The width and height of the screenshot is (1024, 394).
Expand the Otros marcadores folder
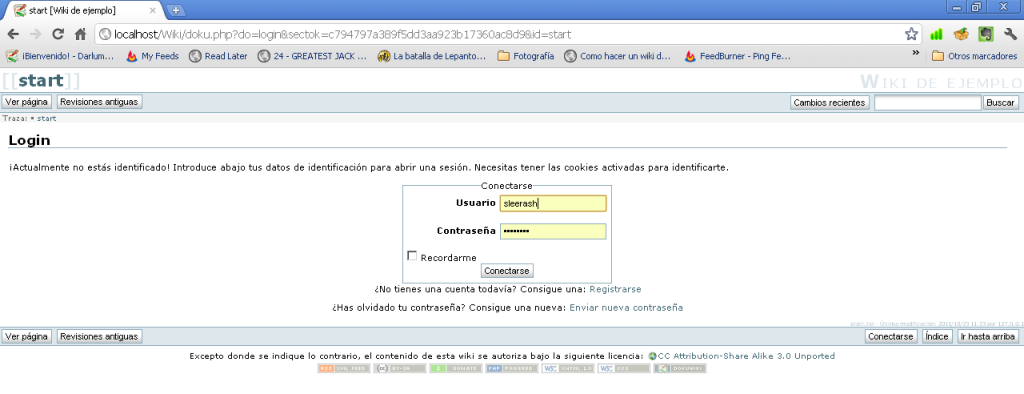(974, 56)
